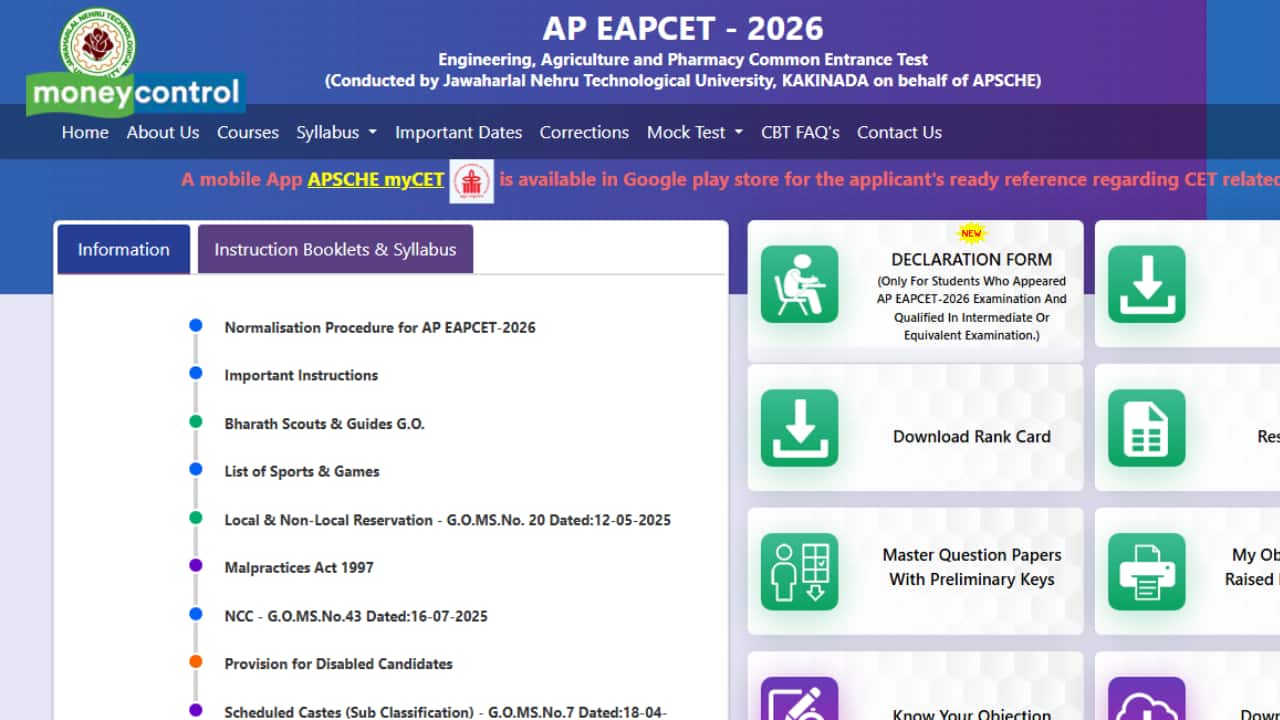Click the scrolling mobile app announcement text

pos(730,180)
